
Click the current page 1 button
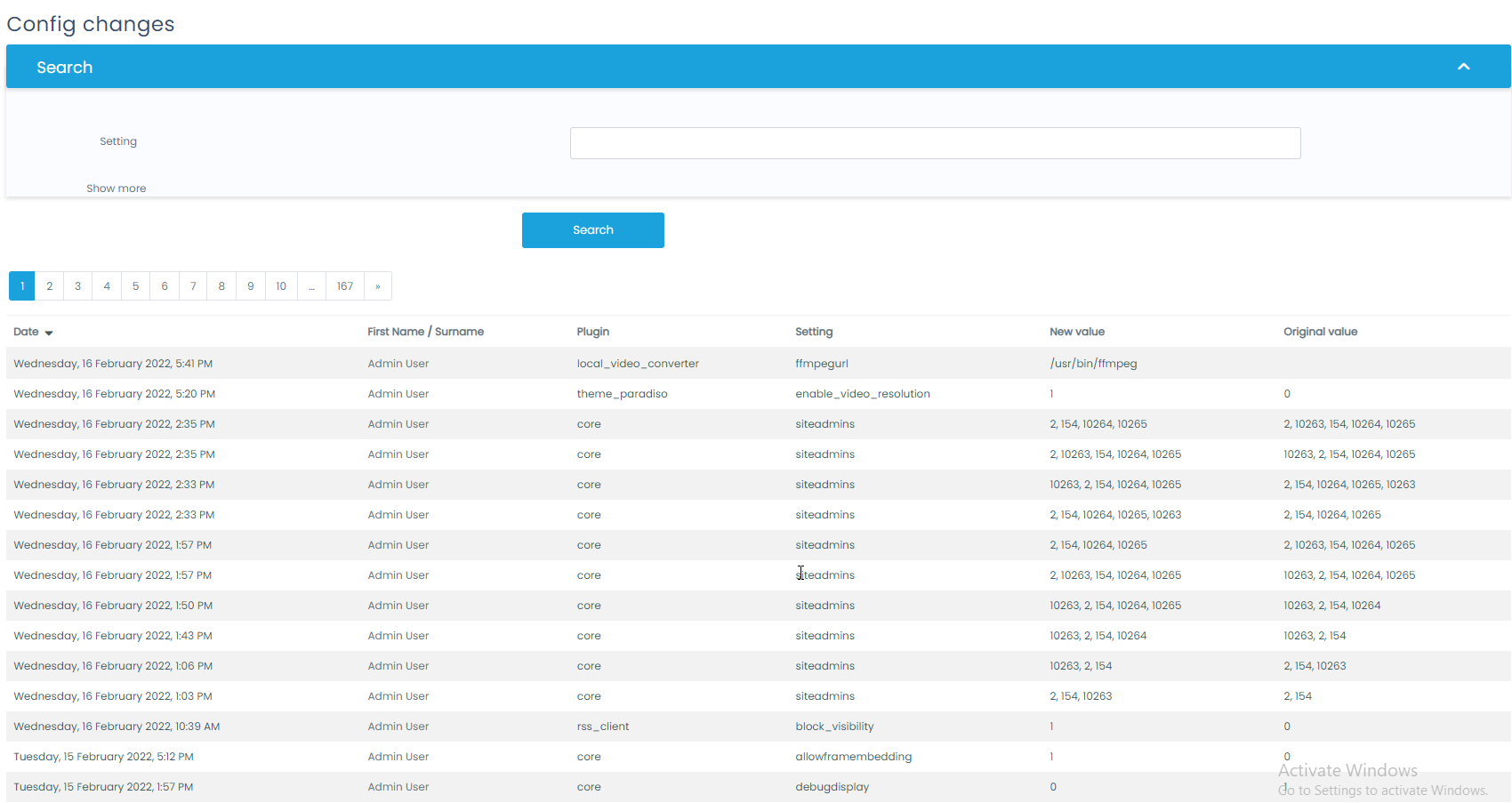click(x=22, y=286)
